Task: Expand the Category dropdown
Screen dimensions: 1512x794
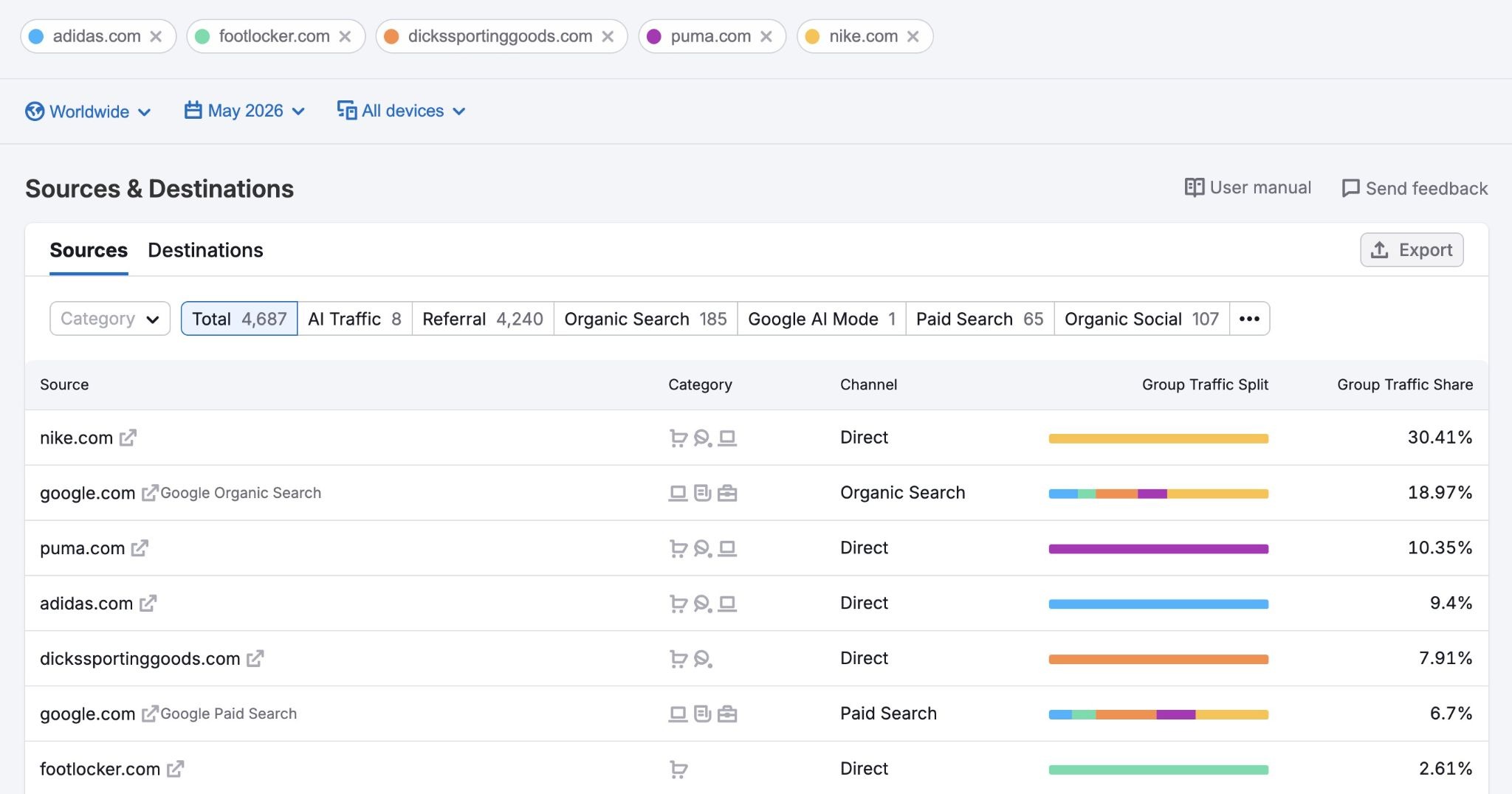Action: point(110,319)
